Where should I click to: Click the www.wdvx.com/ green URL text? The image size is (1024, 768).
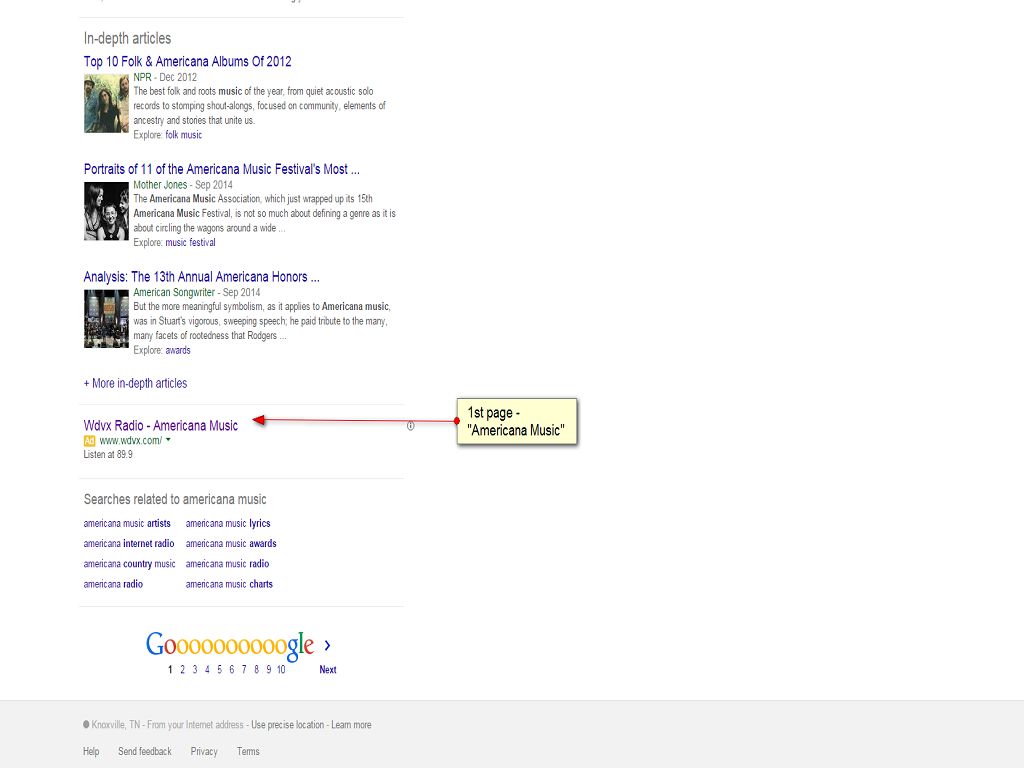(x=131, y=441)
